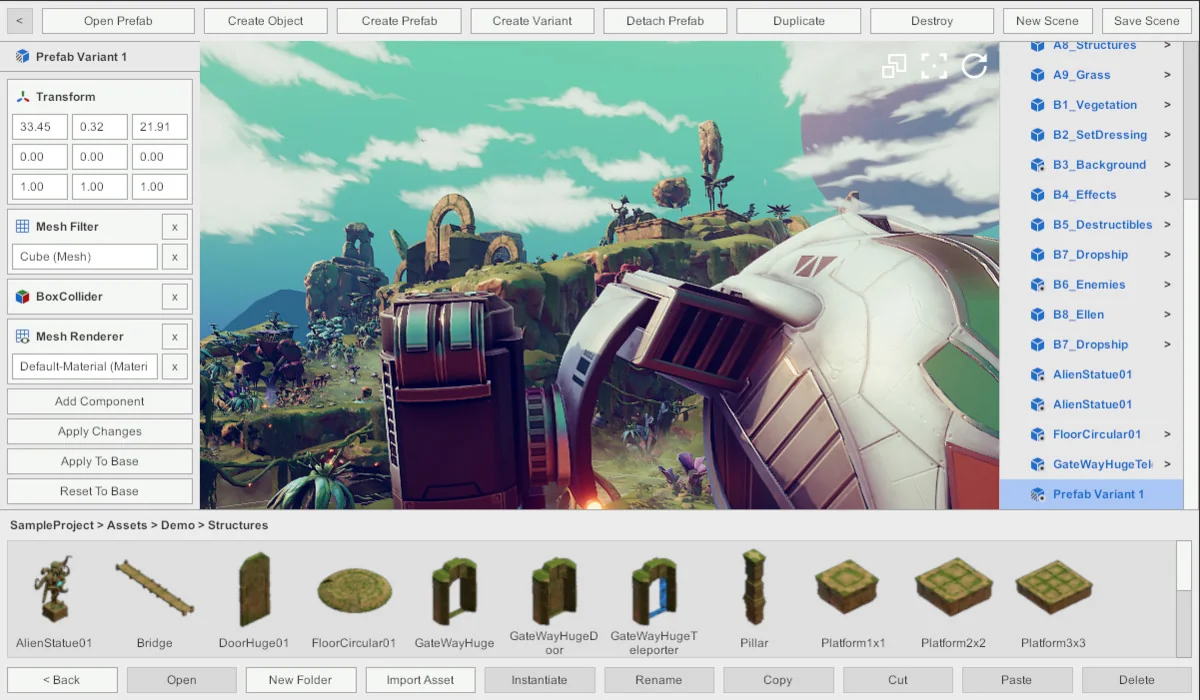Click the frame selection brackets icon in viewport
Image resolution: width=1200 pixels, height=700 pixels.
(936, 66)
